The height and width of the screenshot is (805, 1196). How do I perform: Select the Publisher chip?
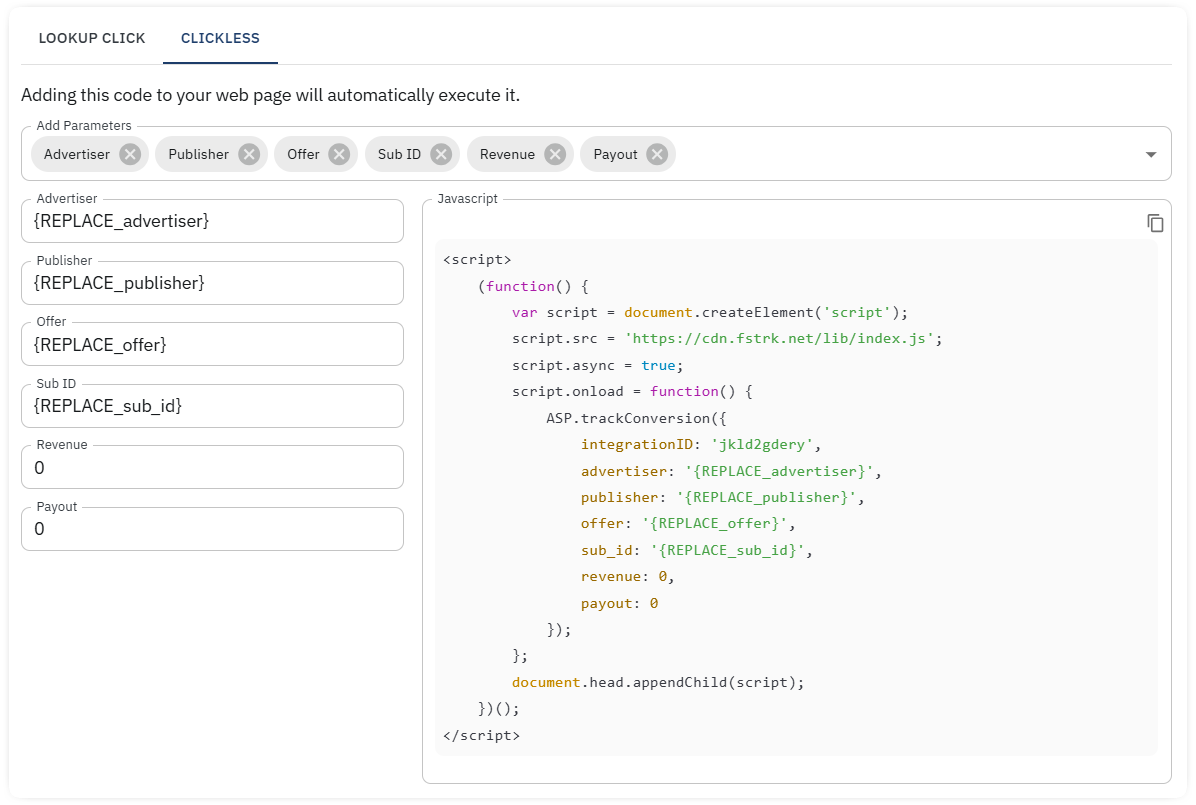[x=198, y=154]
